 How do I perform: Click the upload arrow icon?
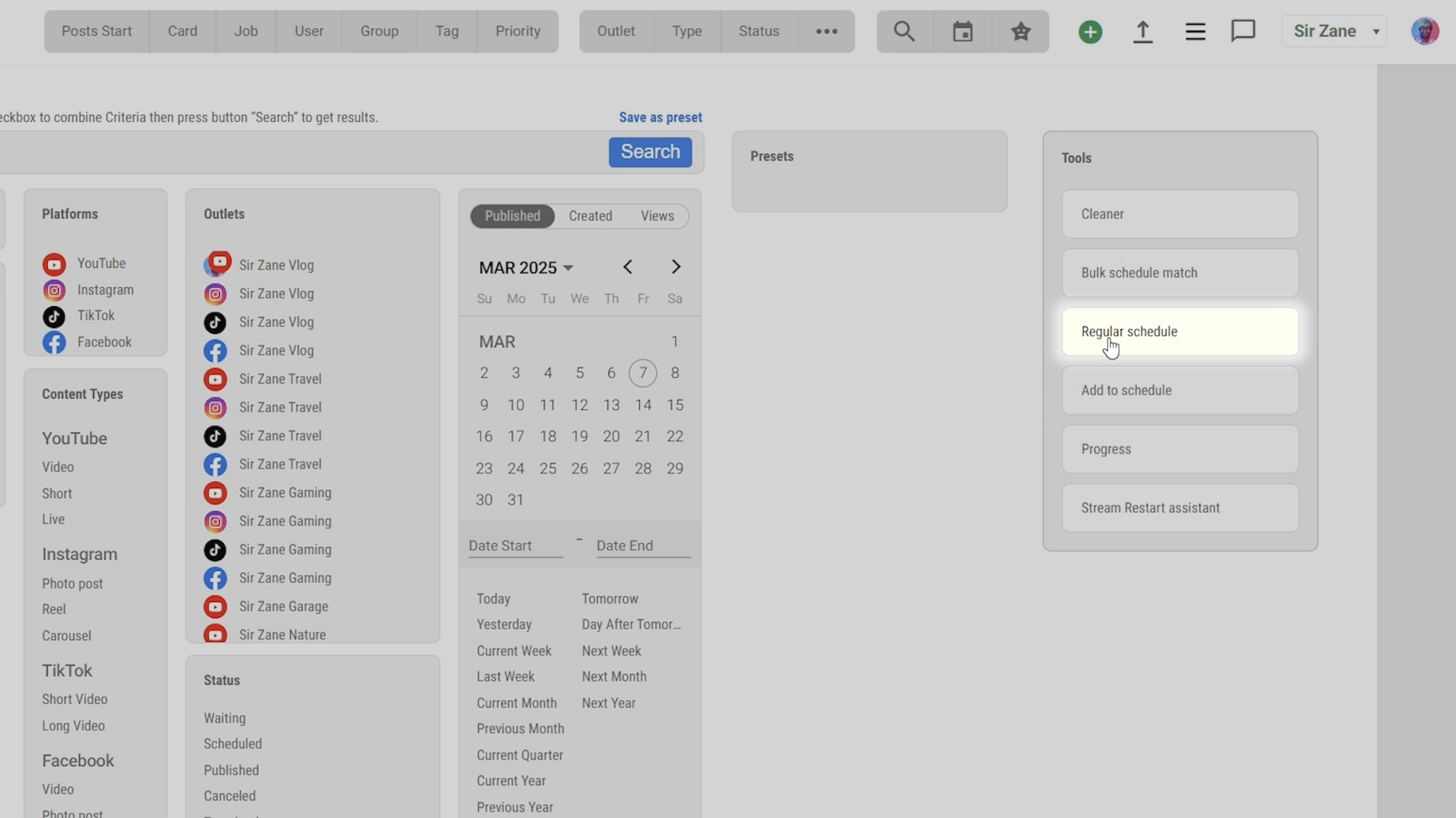(x=1143, y=32)
